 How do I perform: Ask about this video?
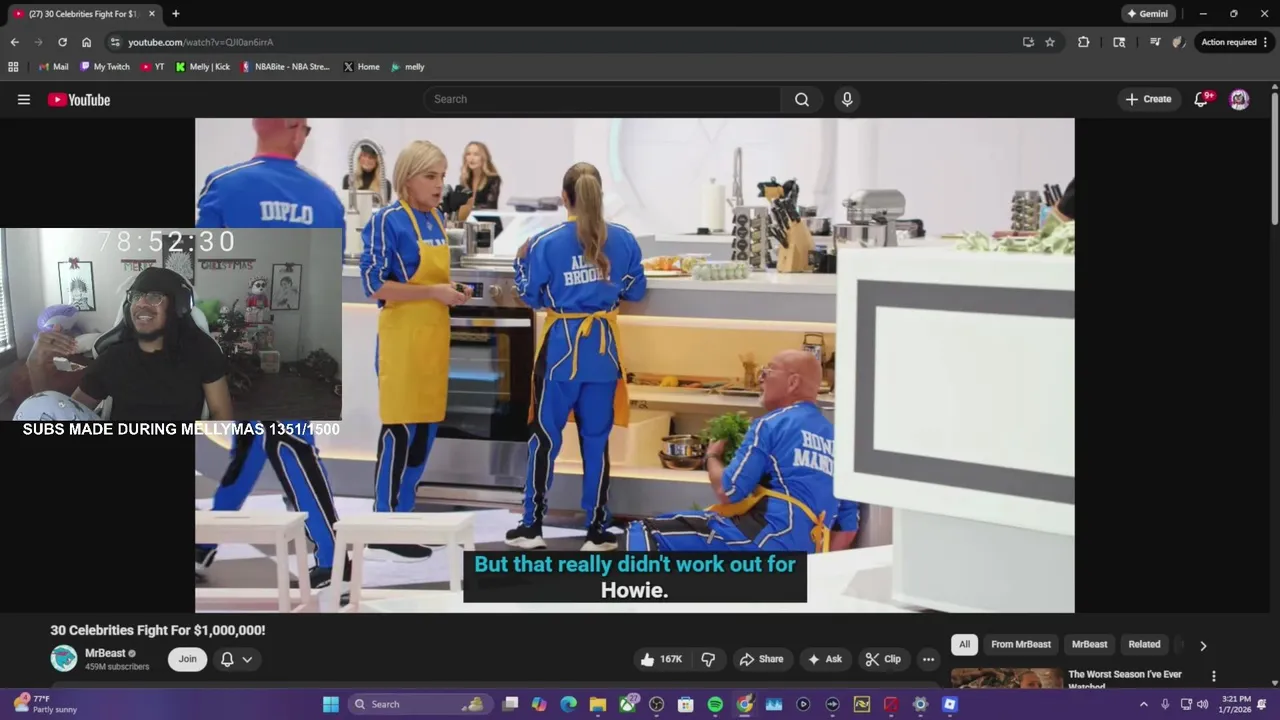tap(825, 659)
